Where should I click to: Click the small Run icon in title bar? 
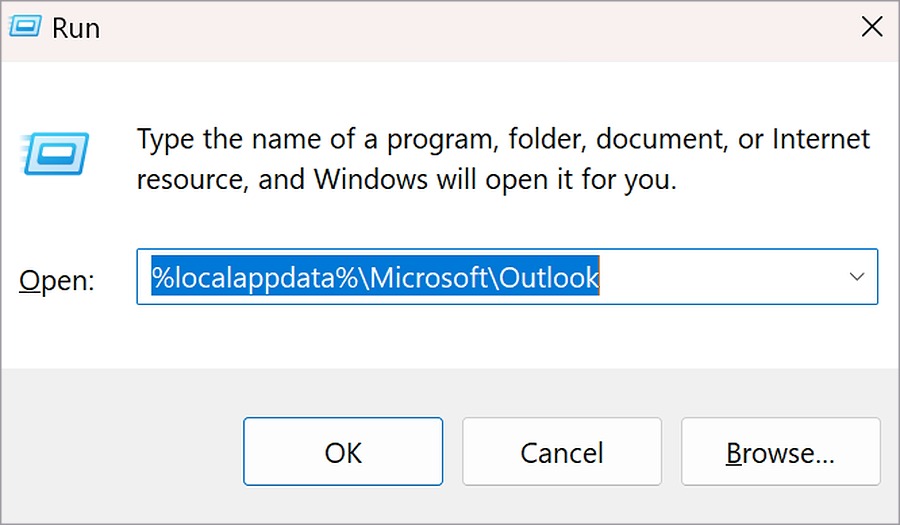click(x=25, y=26)
